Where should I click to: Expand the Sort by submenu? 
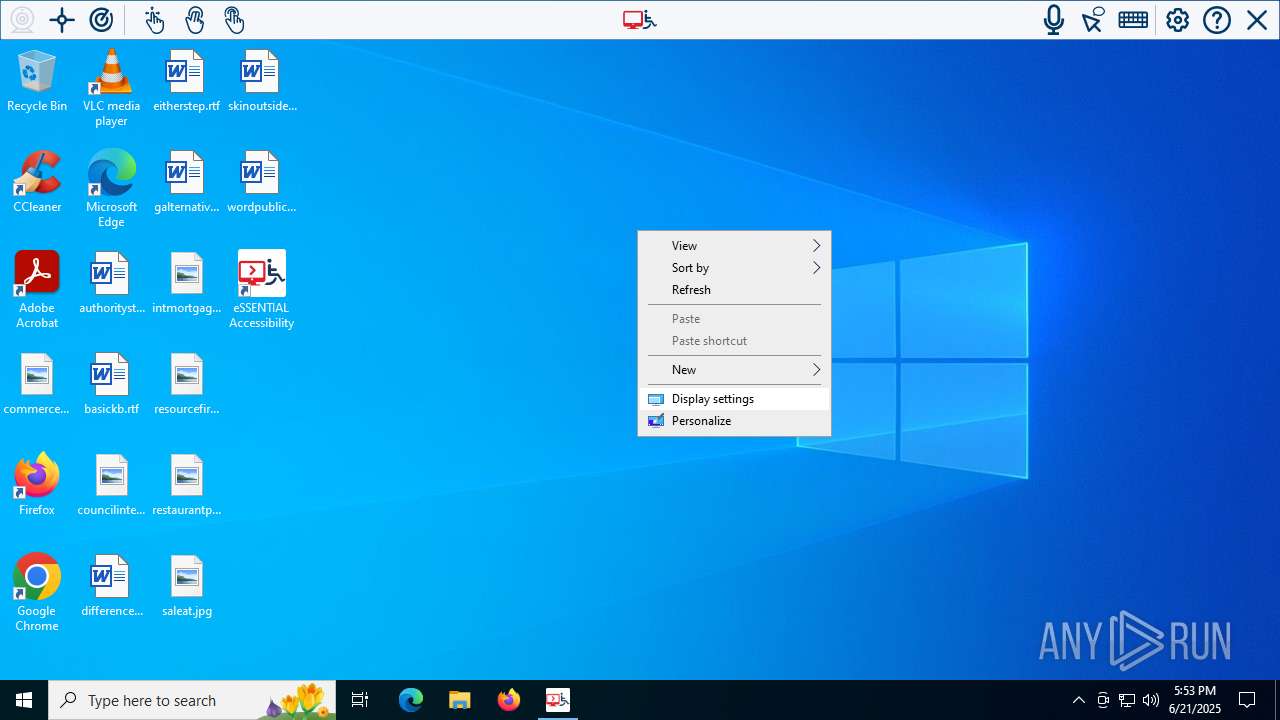[734, 268]
